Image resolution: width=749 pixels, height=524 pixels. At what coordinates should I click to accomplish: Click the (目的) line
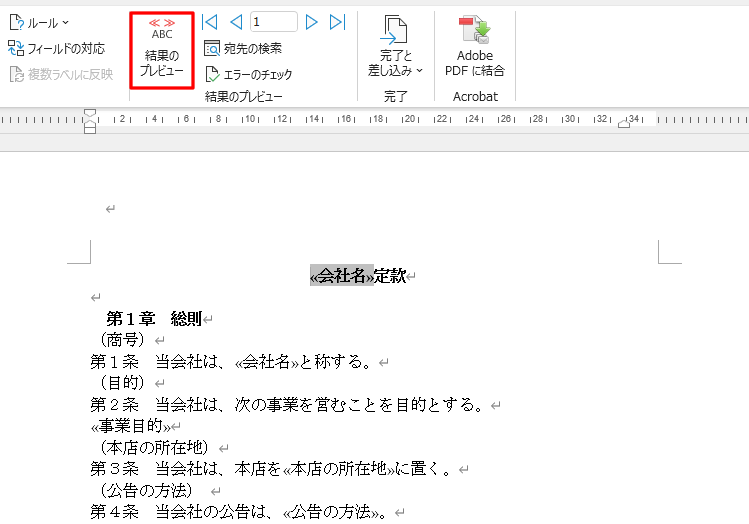(x=122, y=383)
